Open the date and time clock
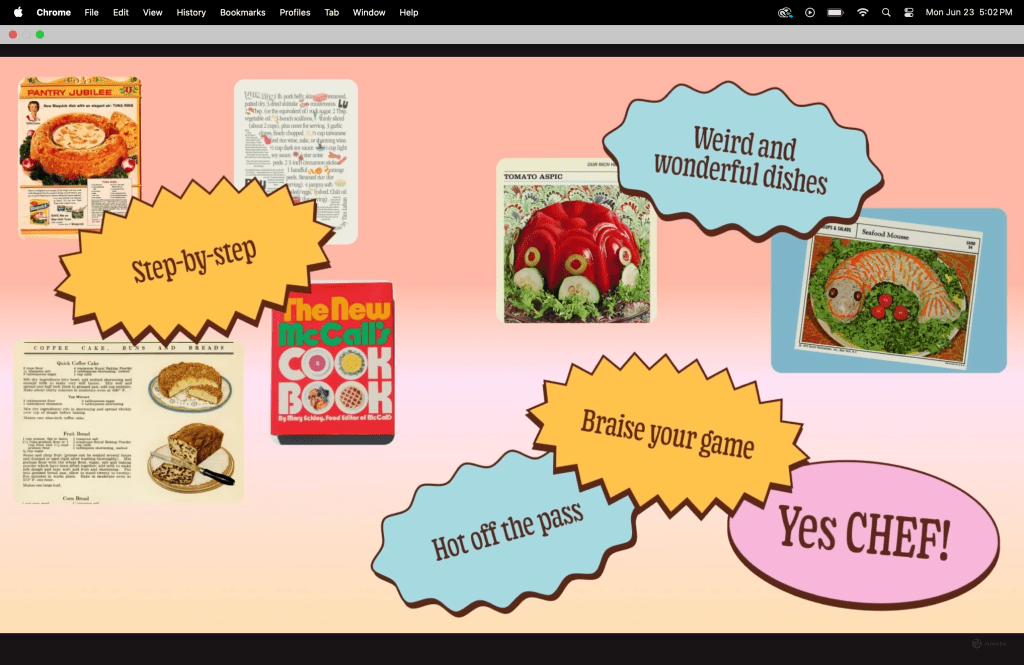Viewport: 1024px width, 665px height. coord(968,12)
